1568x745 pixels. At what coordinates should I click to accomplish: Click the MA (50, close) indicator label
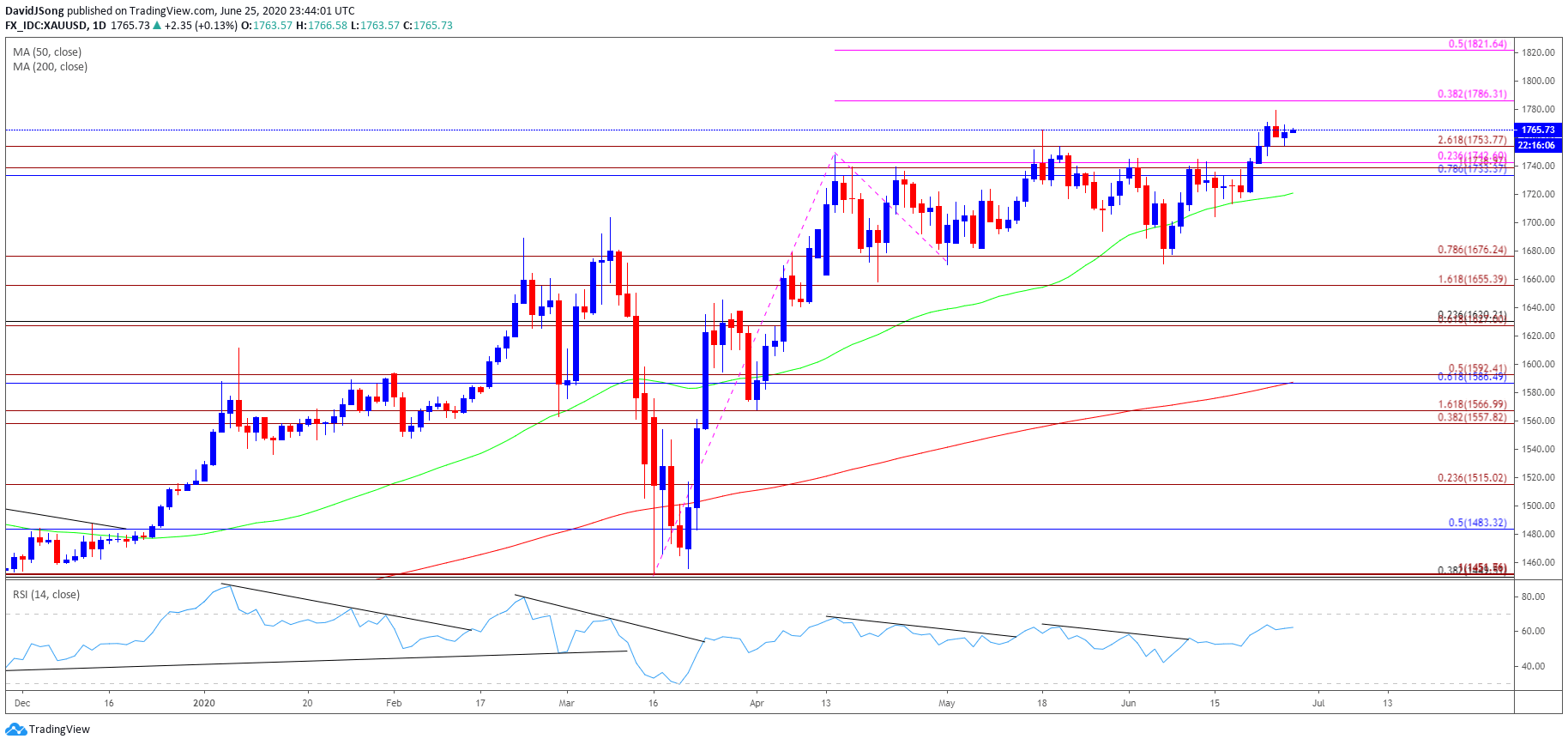47,52
